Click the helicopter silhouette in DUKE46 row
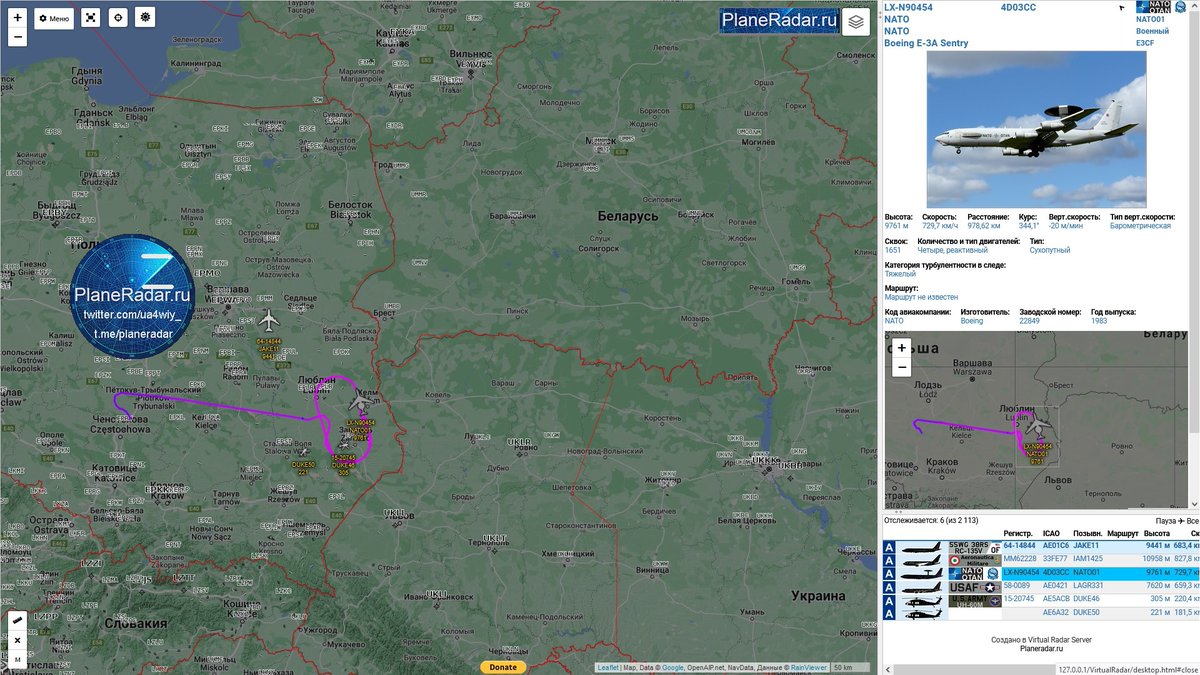Screen dimensions: 1200x675 (x=922, y=599)
